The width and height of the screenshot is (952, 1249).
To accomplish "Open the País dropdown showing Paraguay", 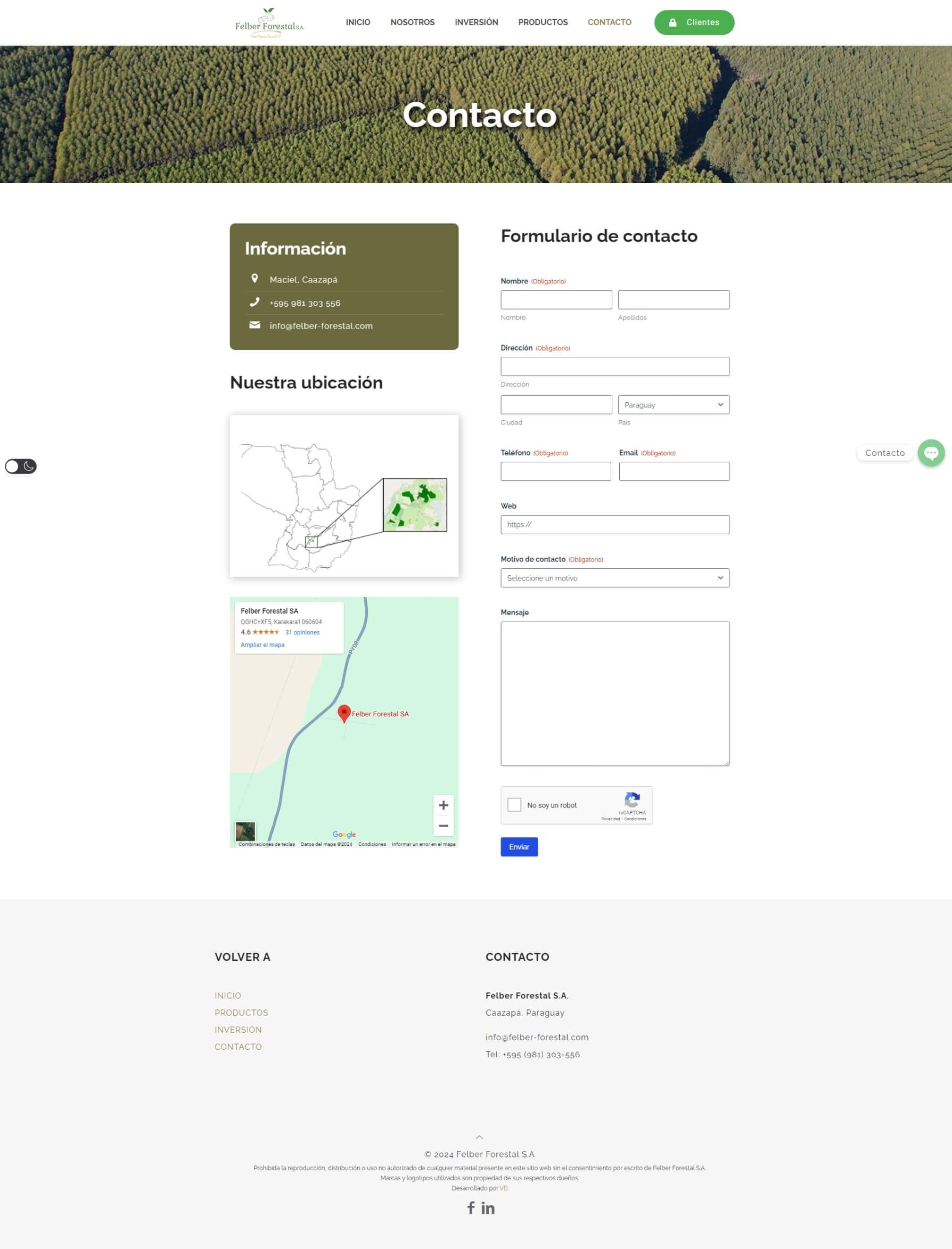I will (673, 405).
